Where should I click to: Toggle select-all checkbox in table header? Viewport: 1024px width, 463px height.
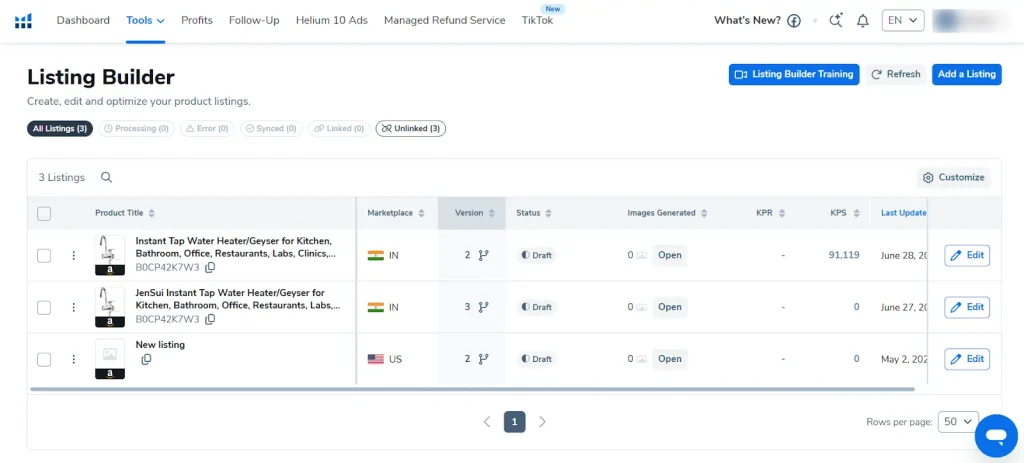click(x=44, y=213)
